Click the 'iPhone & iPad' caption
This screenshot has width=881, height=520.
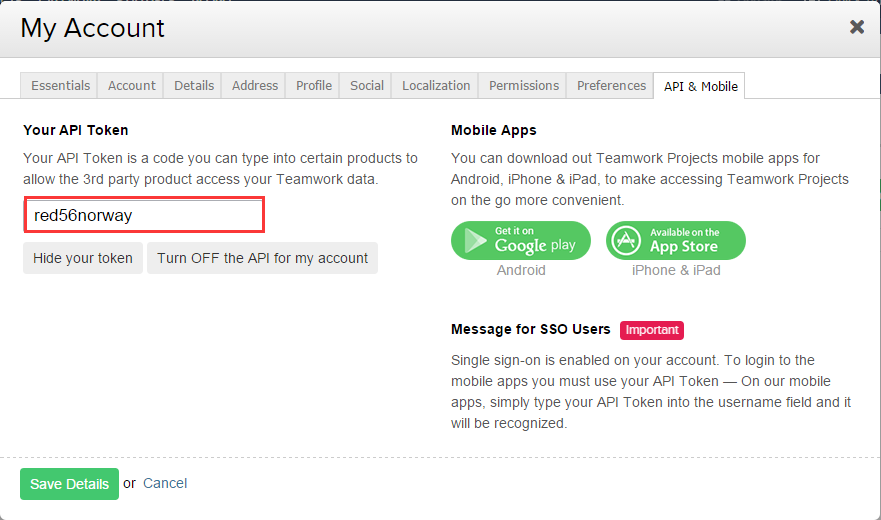676,270
